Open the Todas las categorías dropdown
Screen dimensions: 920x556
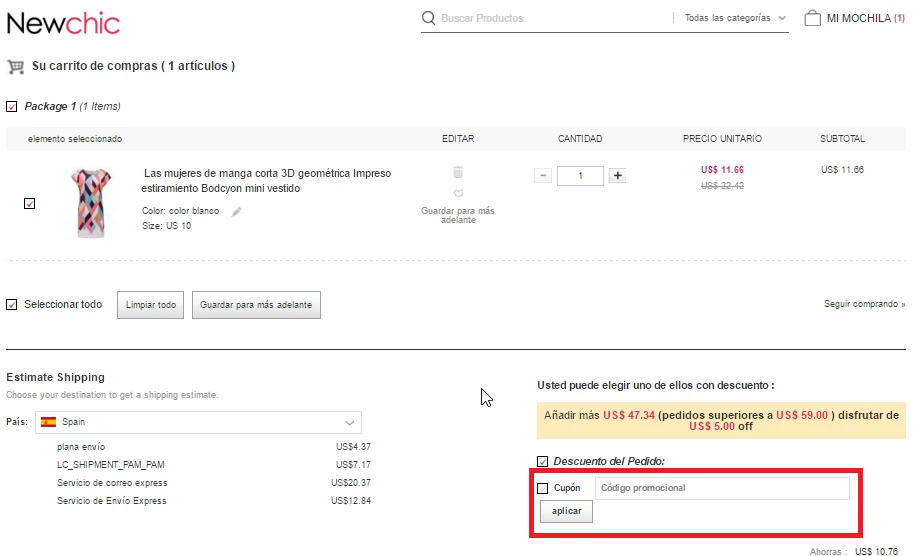pyautogui.click(x=735, y=18)
